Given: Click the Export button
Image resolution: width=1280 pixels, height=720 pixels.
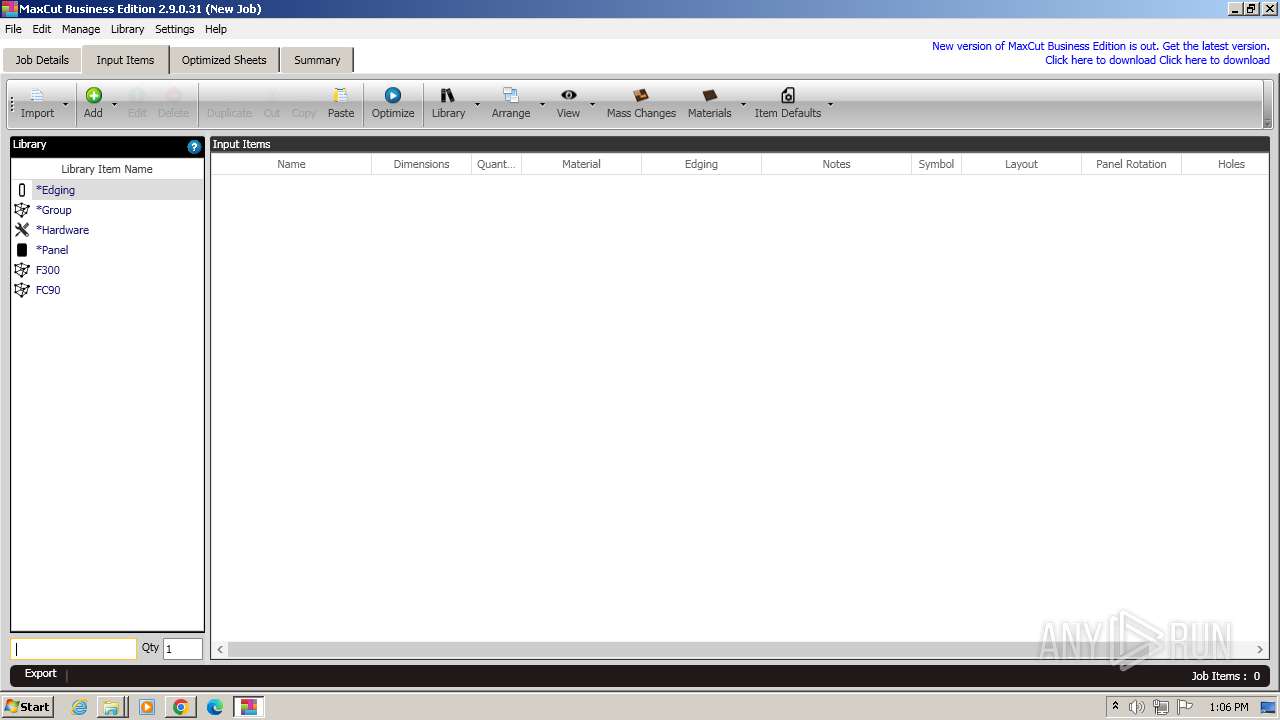Looking at the screenshot, I should [40, 674].
